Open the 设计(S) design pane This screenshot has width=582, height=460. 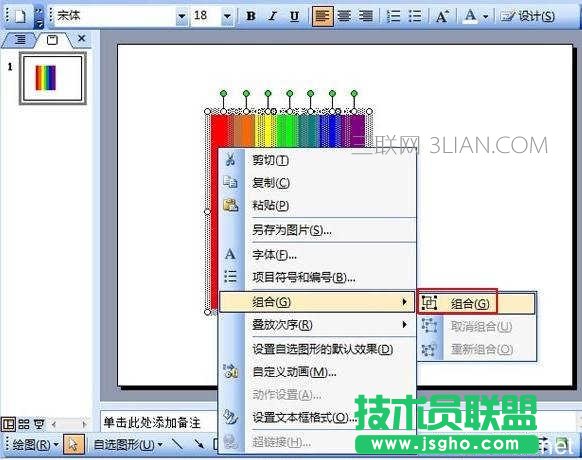[x=527, y=16]
